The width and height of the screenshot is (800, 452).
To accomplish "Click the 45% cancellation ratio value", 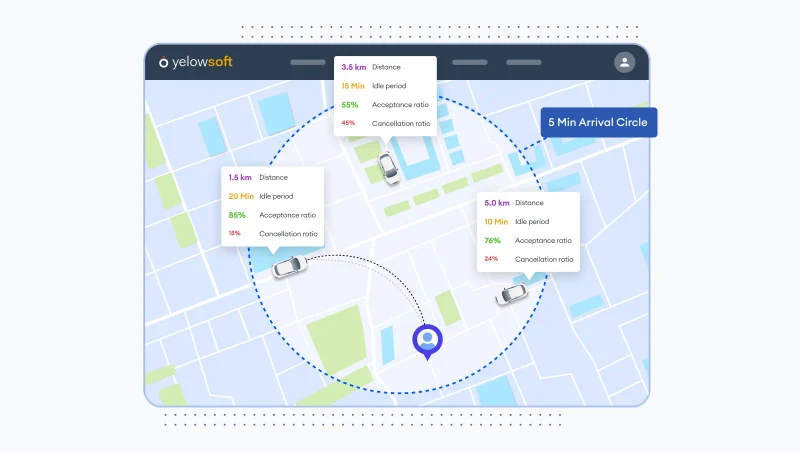I will tap(348, 123).
